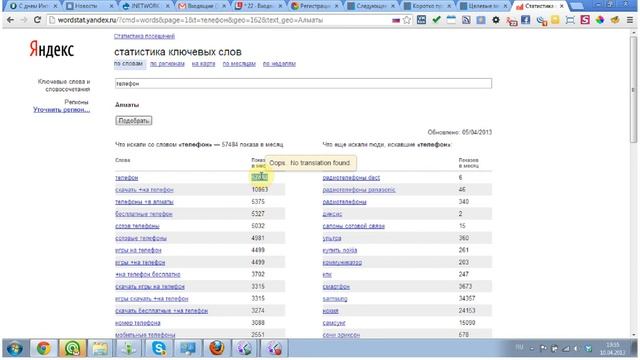
Task: Open the Windows Start button
Action: pos(15,349)
